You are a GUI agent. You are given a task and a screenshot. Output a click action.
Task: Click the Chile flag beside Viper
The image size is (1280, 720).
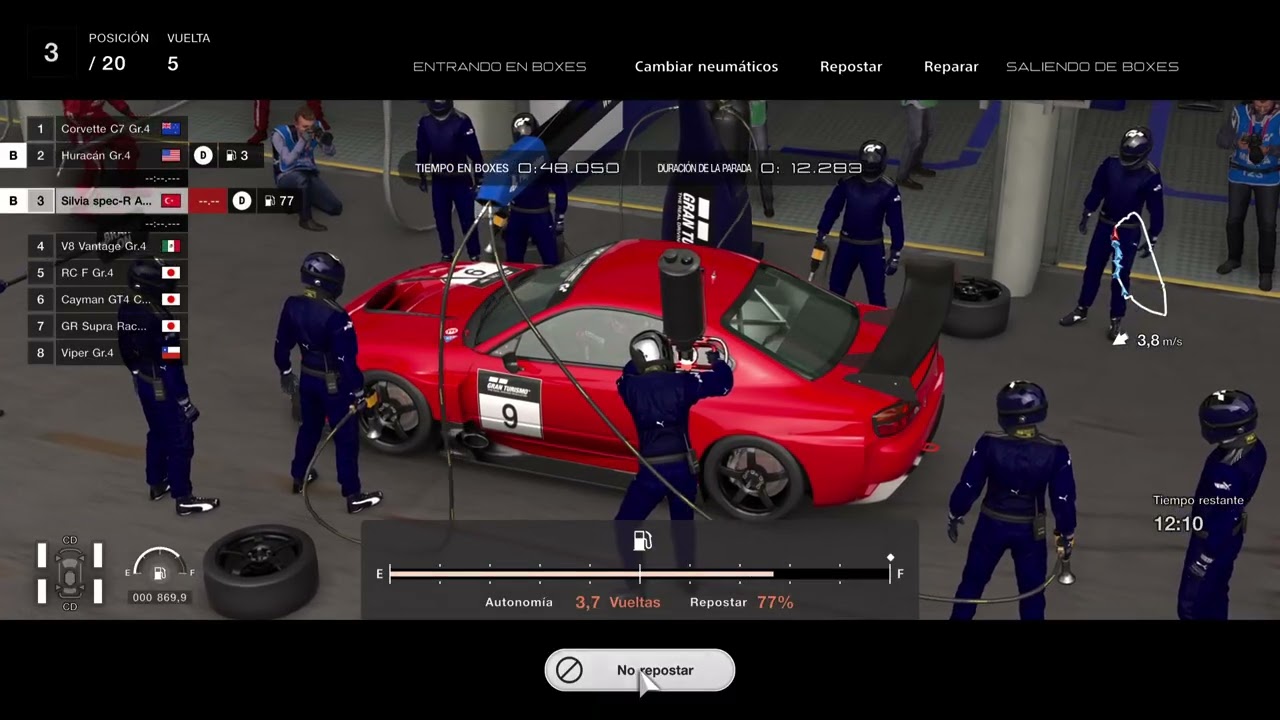point(171,353)
